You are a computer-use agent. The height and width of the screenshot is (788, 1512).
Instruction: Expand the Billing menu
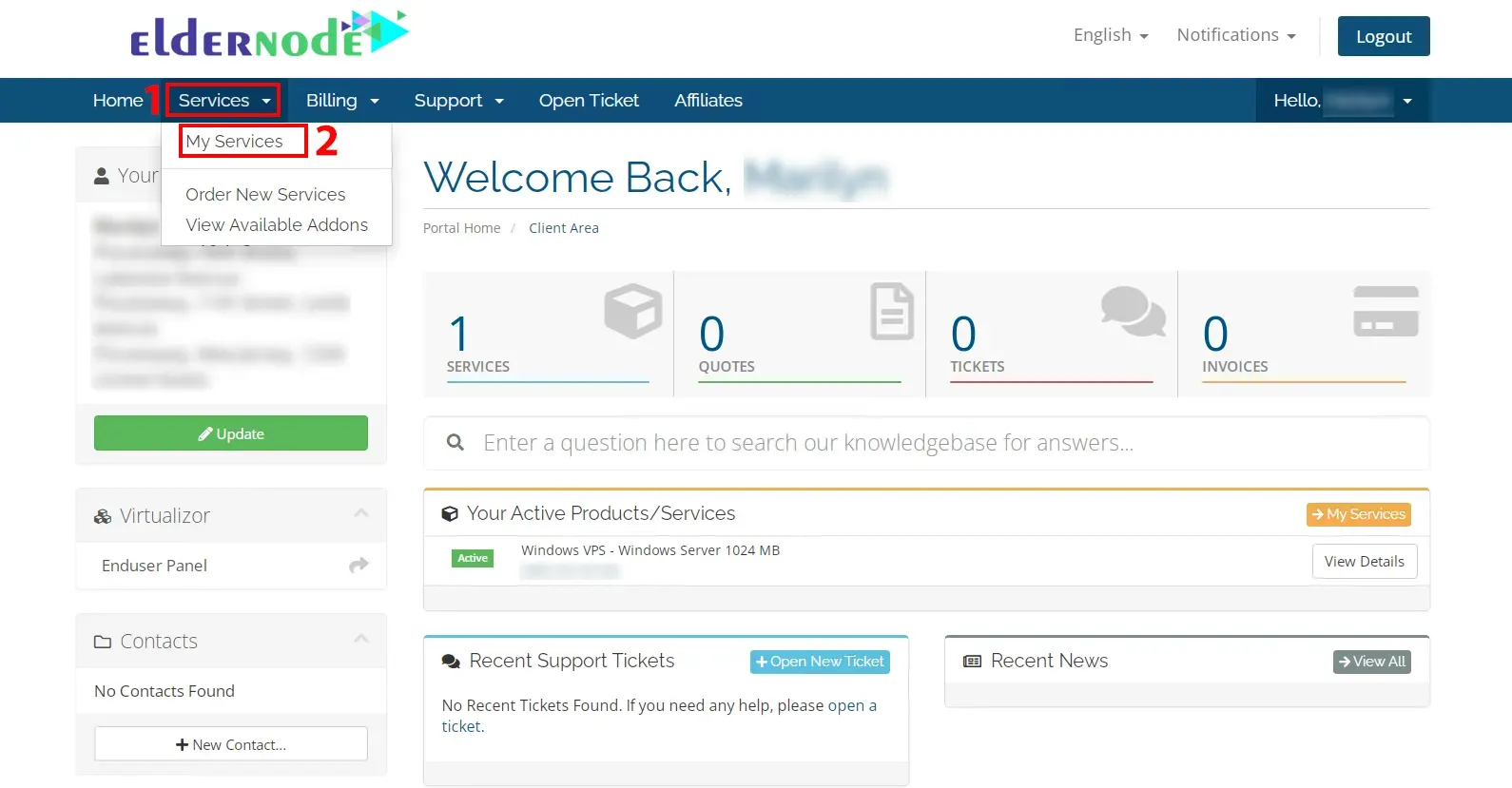point(342,100)
